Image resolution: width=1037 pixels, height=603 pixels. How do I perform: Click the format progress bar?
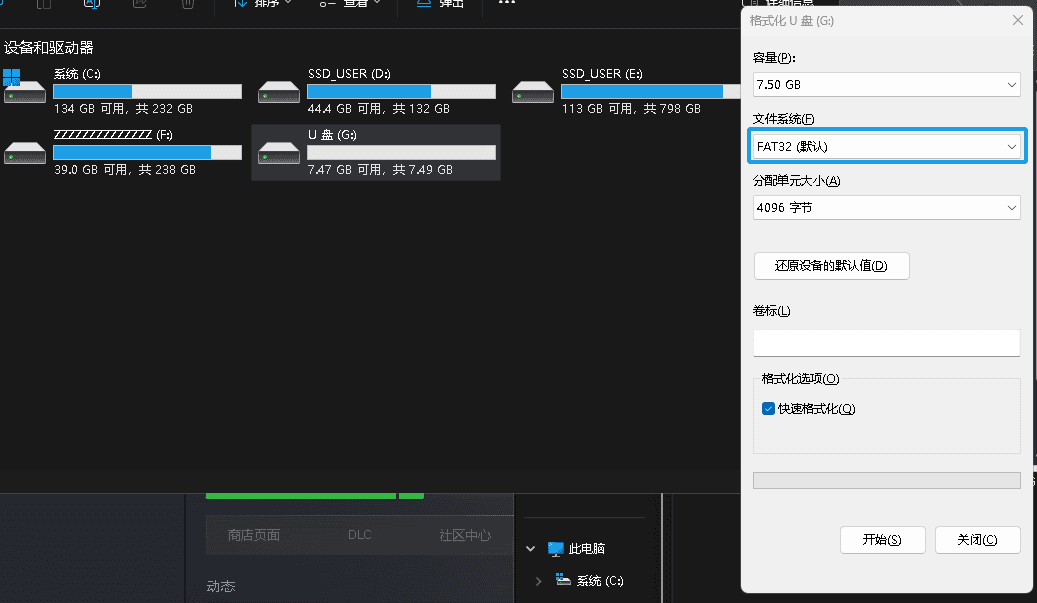click(x=886, y=480)
